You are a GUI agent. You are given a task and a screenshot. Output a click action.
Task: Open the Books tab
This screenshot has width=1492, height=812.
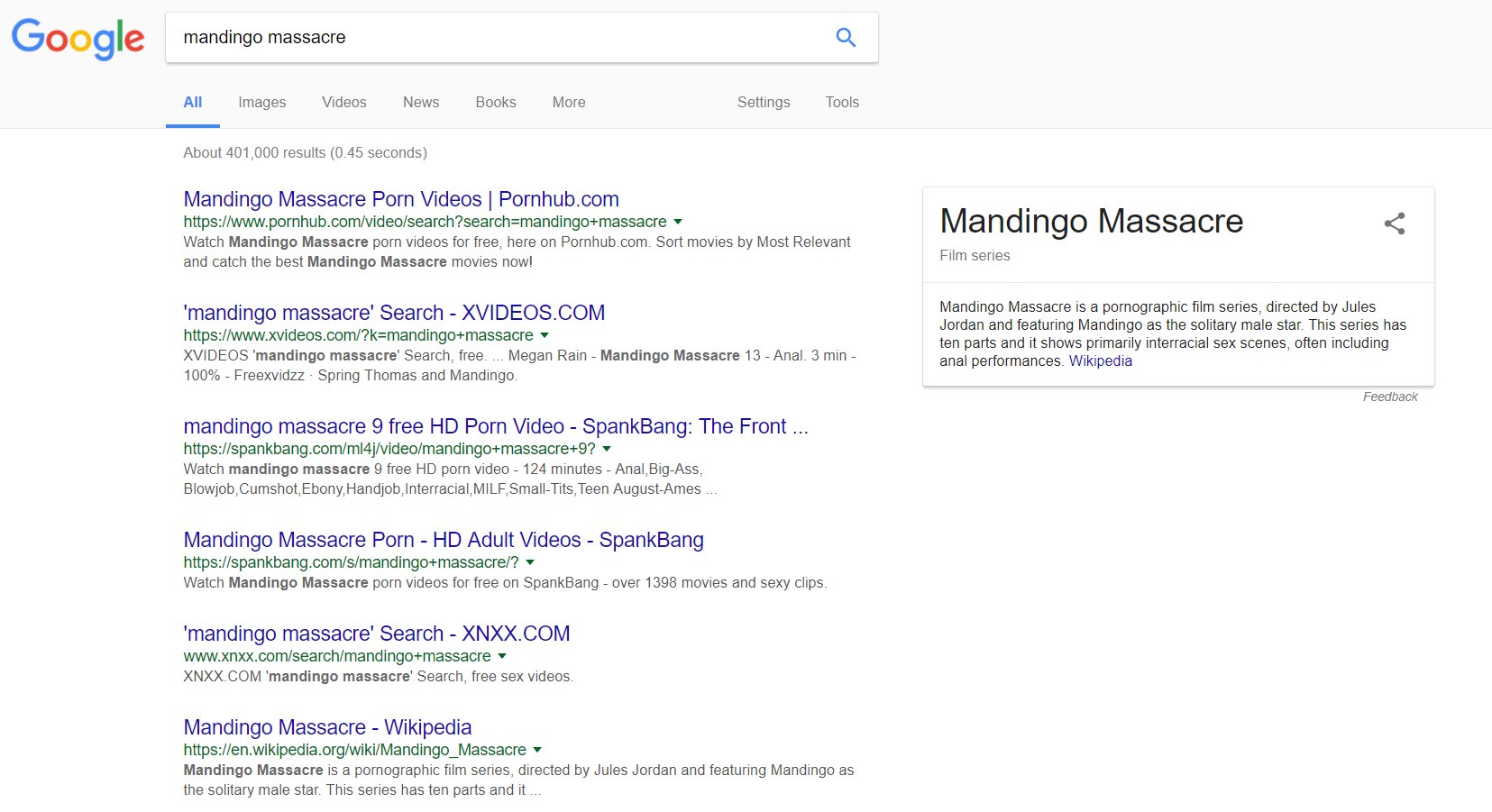[496, 103]
